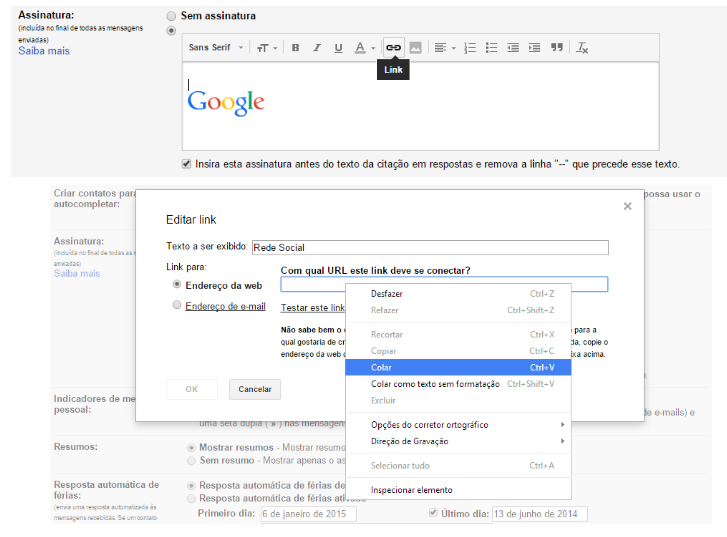The height and width of the screenshot is (537, 727).
Task: Toggle 'Insira esta assinatura antes do texto' checkbox
Action: [x=187, y=163]
